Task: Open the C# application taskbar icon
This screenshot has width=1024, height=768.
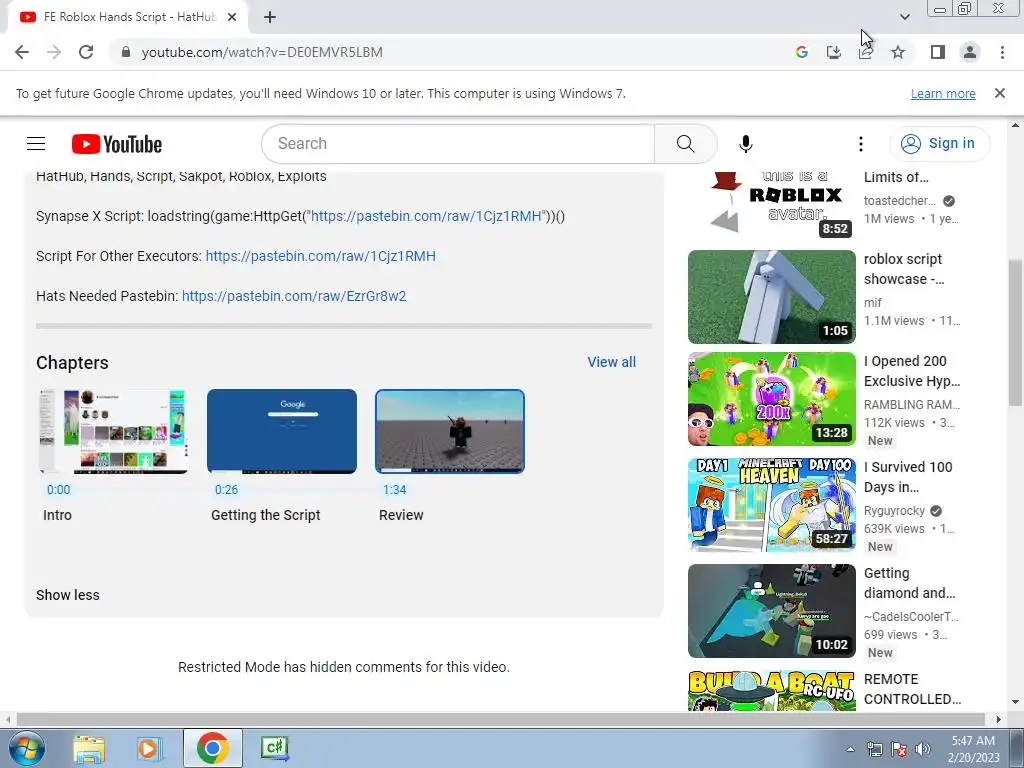Action: coord(275,748)
